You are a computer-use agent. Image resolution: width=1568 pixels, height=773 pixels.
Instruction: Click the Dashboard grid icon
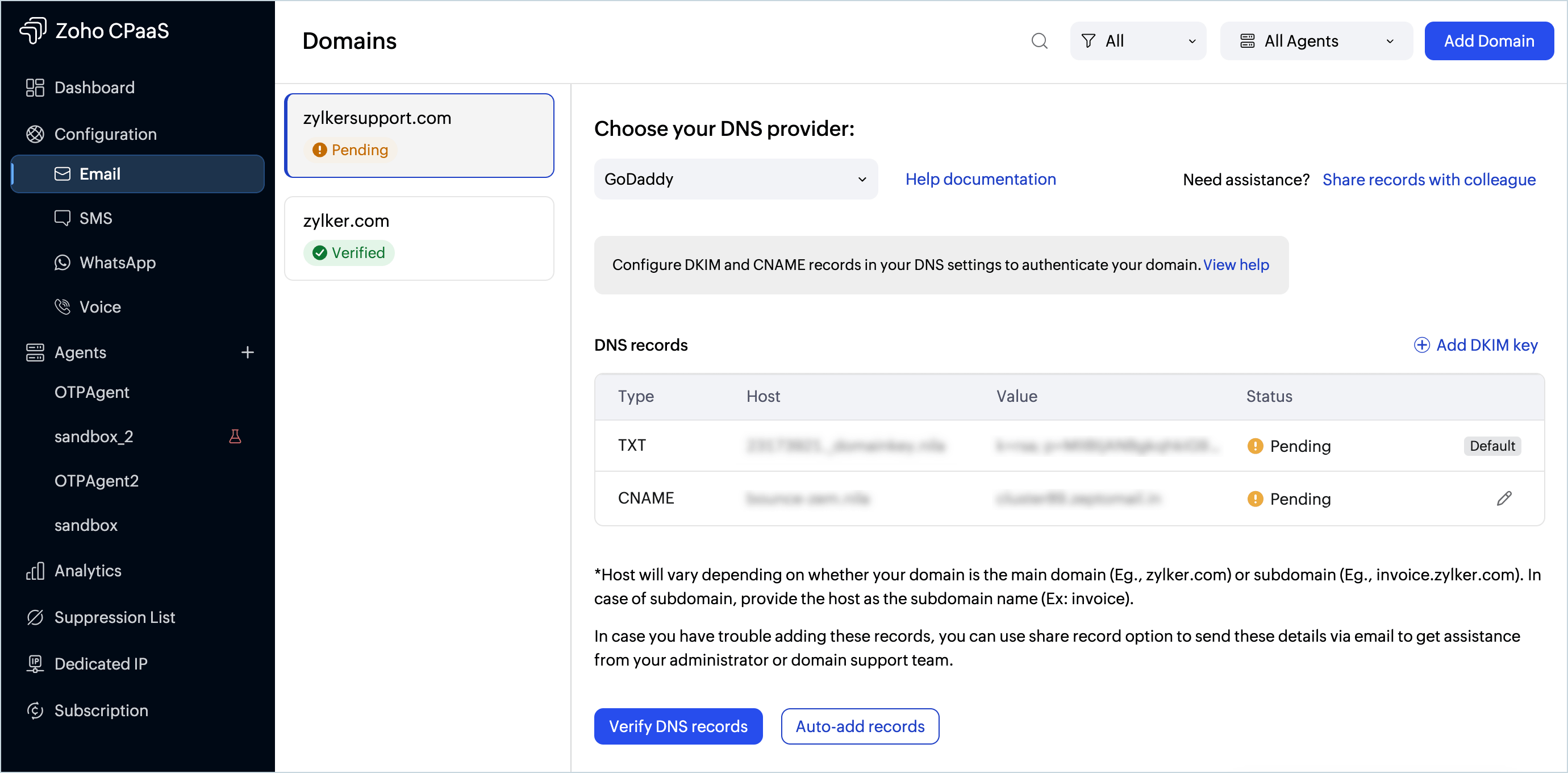(35, 87)
